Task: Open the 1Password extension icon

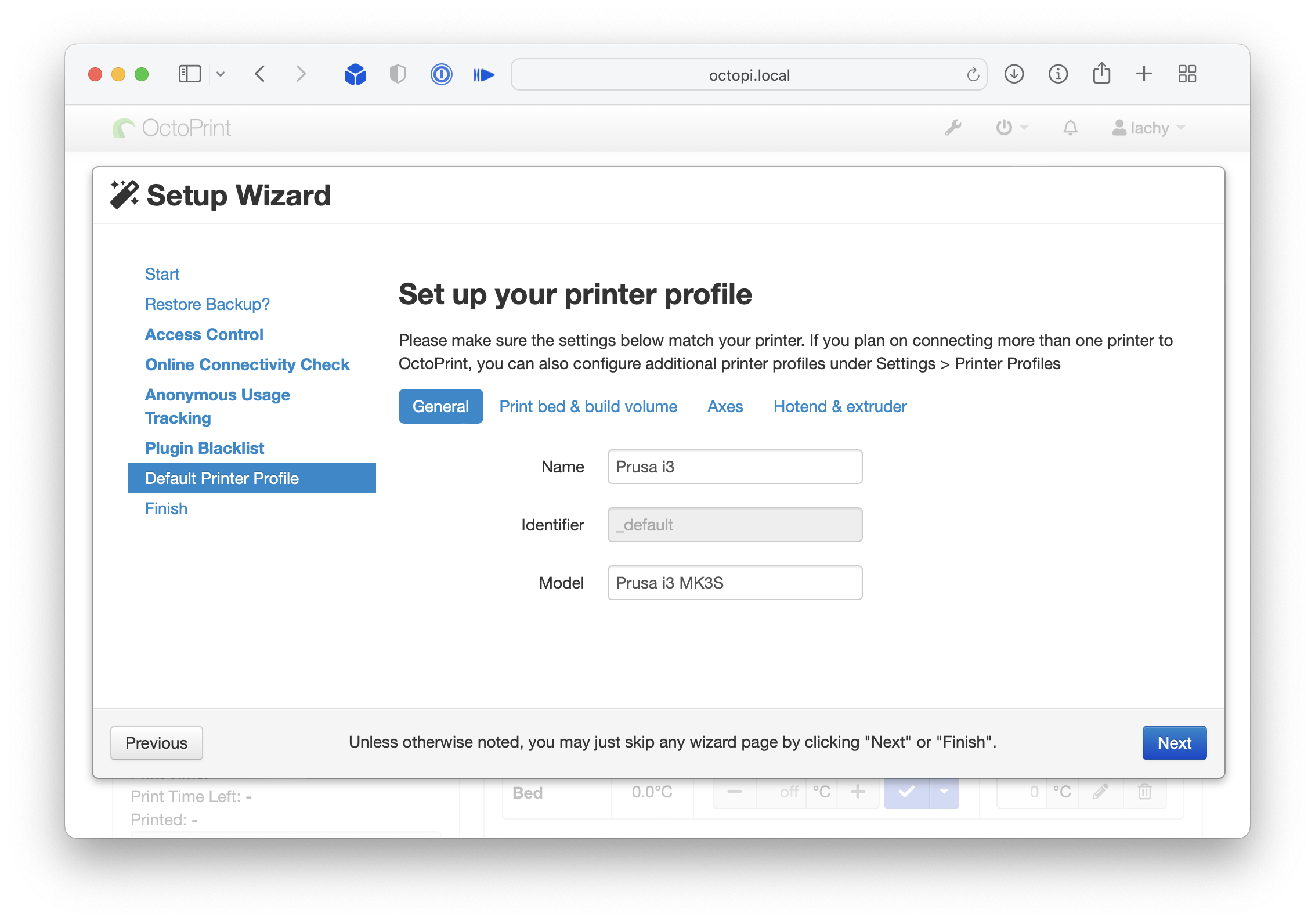Action: (442, 74)
